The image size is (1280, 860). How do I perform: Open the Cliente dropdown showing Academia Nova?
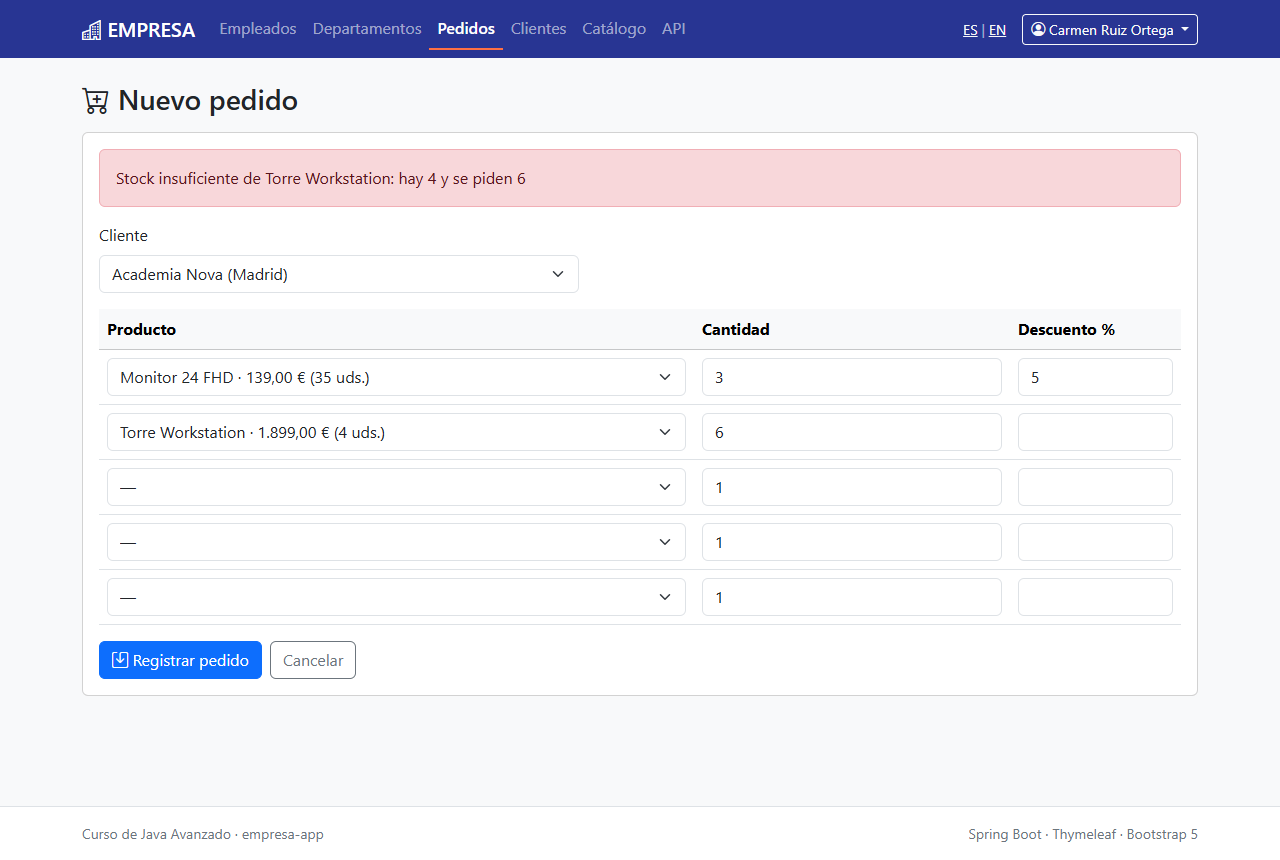[339, 274]
